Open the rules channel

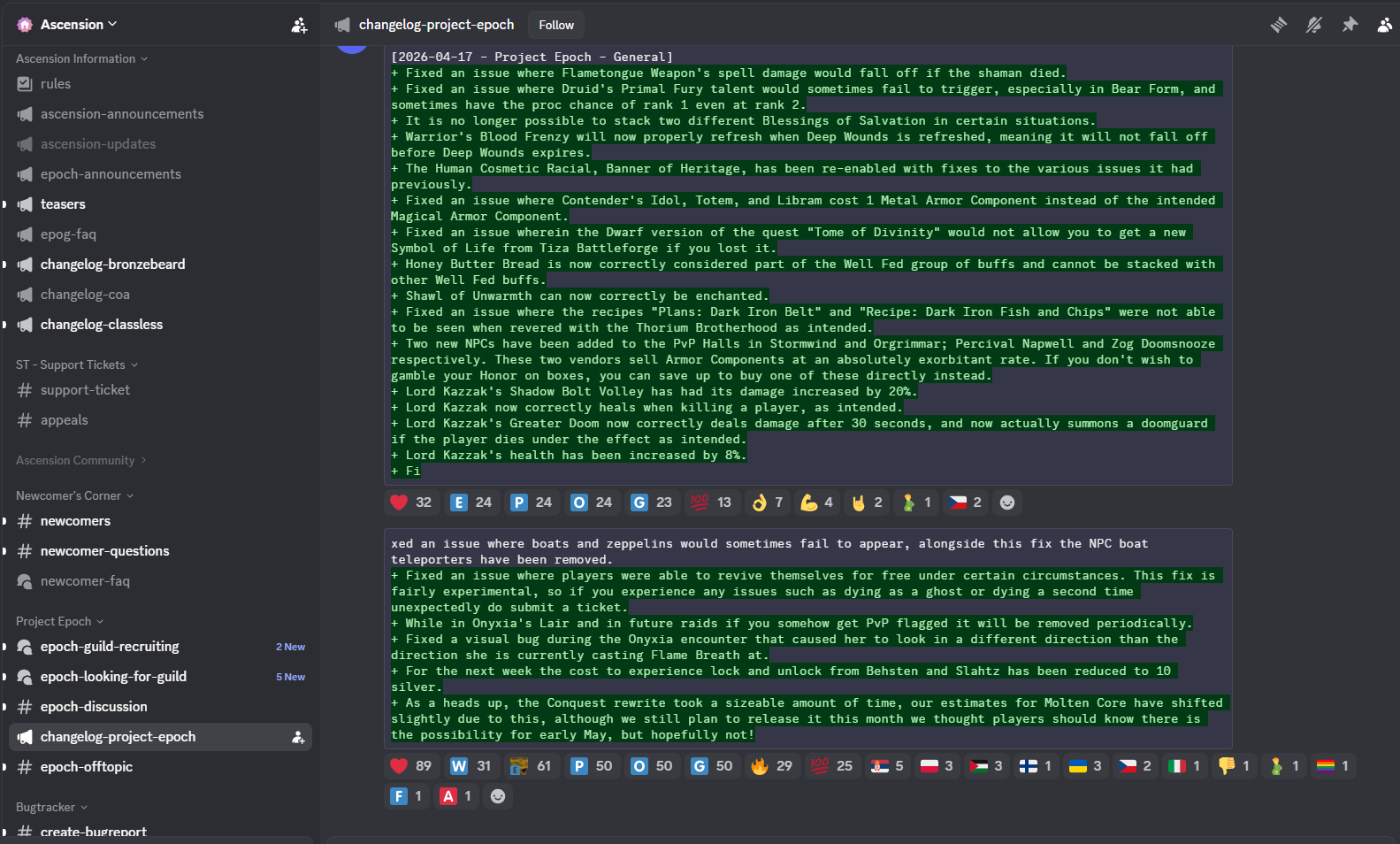(x=160, y=84)
